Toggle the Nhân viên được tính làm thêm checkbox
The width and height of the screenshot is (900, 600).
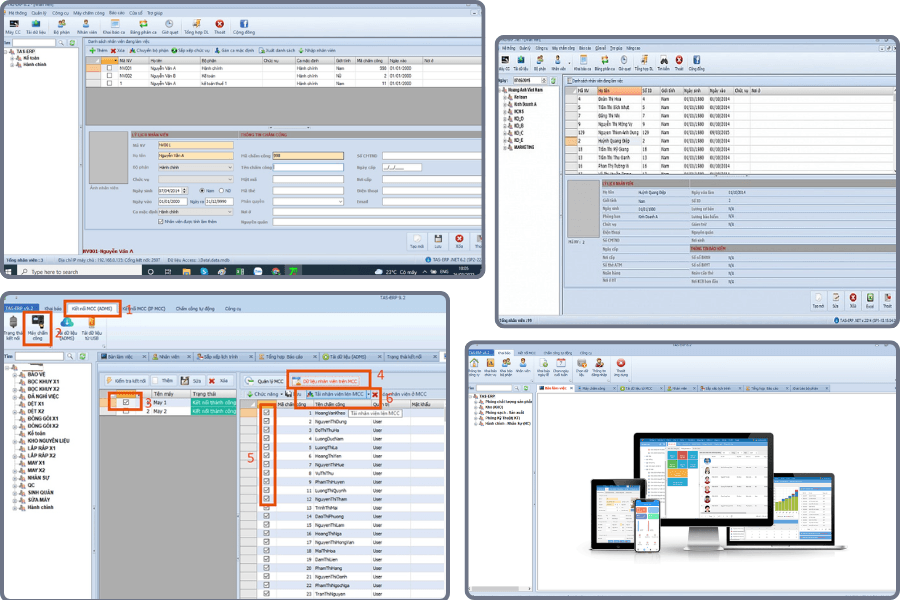coord(162,222)
